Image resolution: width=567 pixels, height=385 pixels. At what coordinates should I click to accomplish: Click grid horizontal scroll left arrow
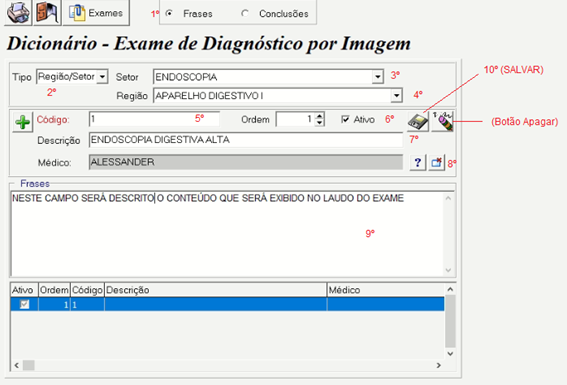(x=17, y=365)
